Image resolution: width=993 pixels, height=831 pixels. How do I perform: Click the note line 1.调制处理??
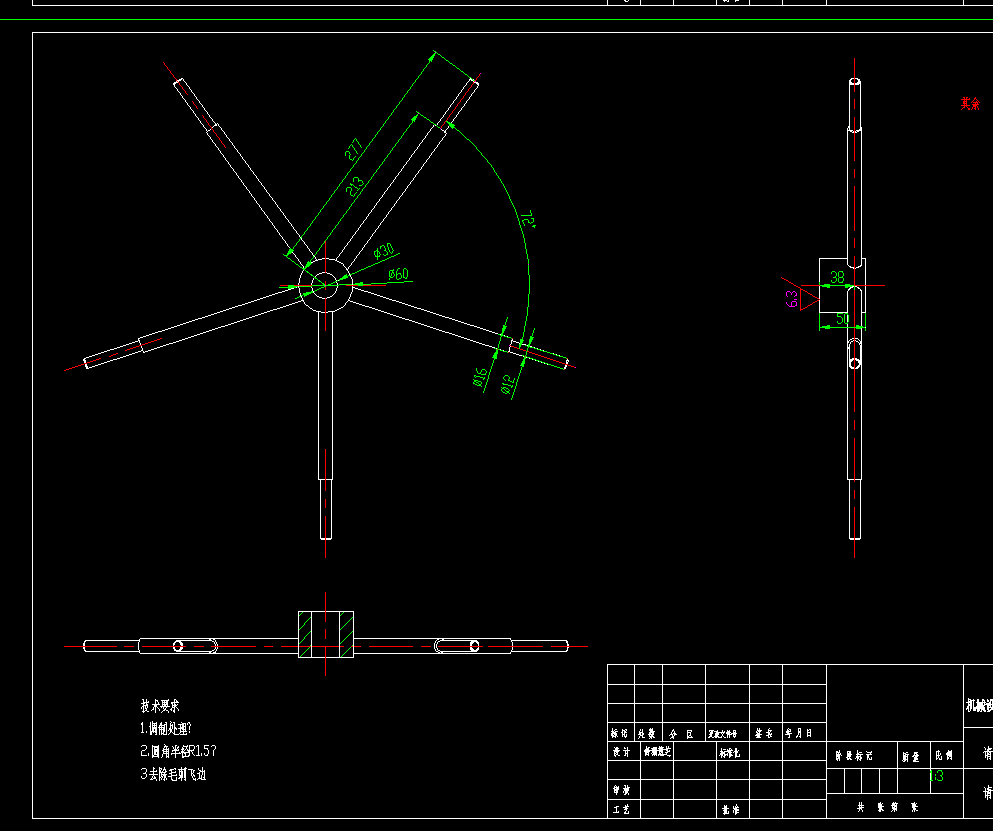point(166,728)
